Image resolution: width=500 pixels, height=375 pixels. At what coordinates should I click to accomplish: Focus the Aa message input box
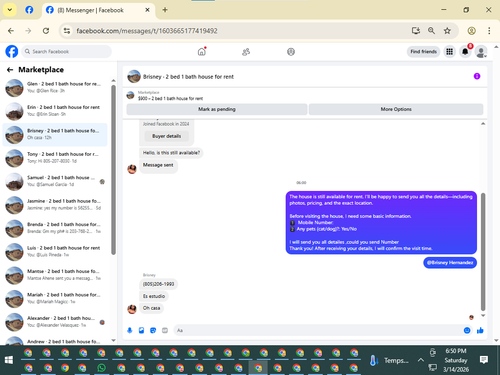[317, 330]
